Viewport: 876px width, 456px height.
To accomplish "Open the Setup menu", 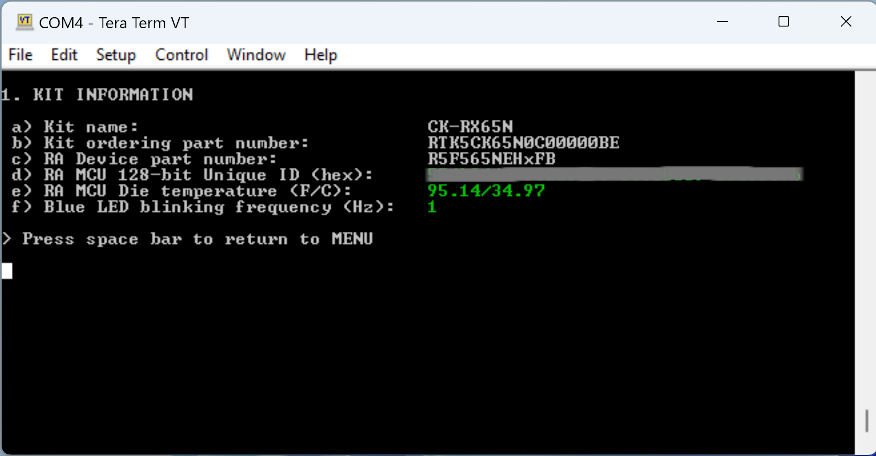I will [116, 55].
